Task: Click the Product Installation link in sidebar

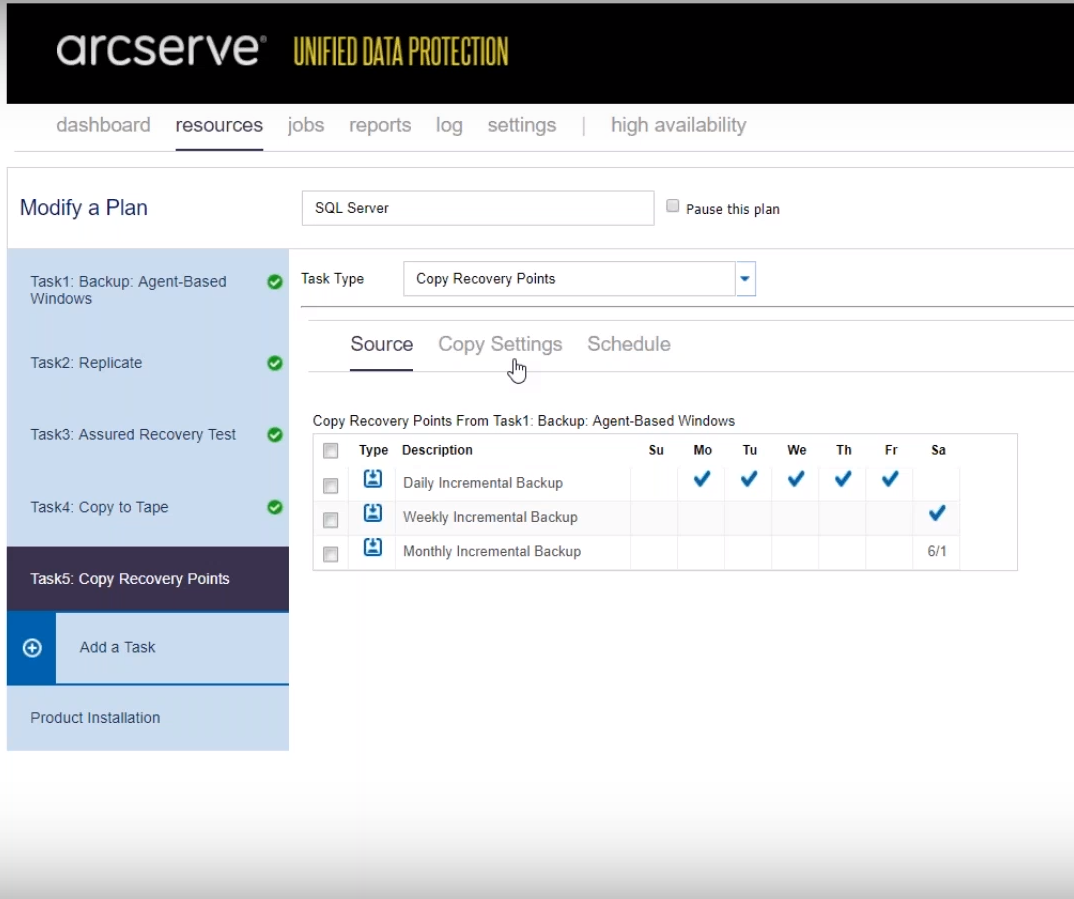Action: [95, 718]
